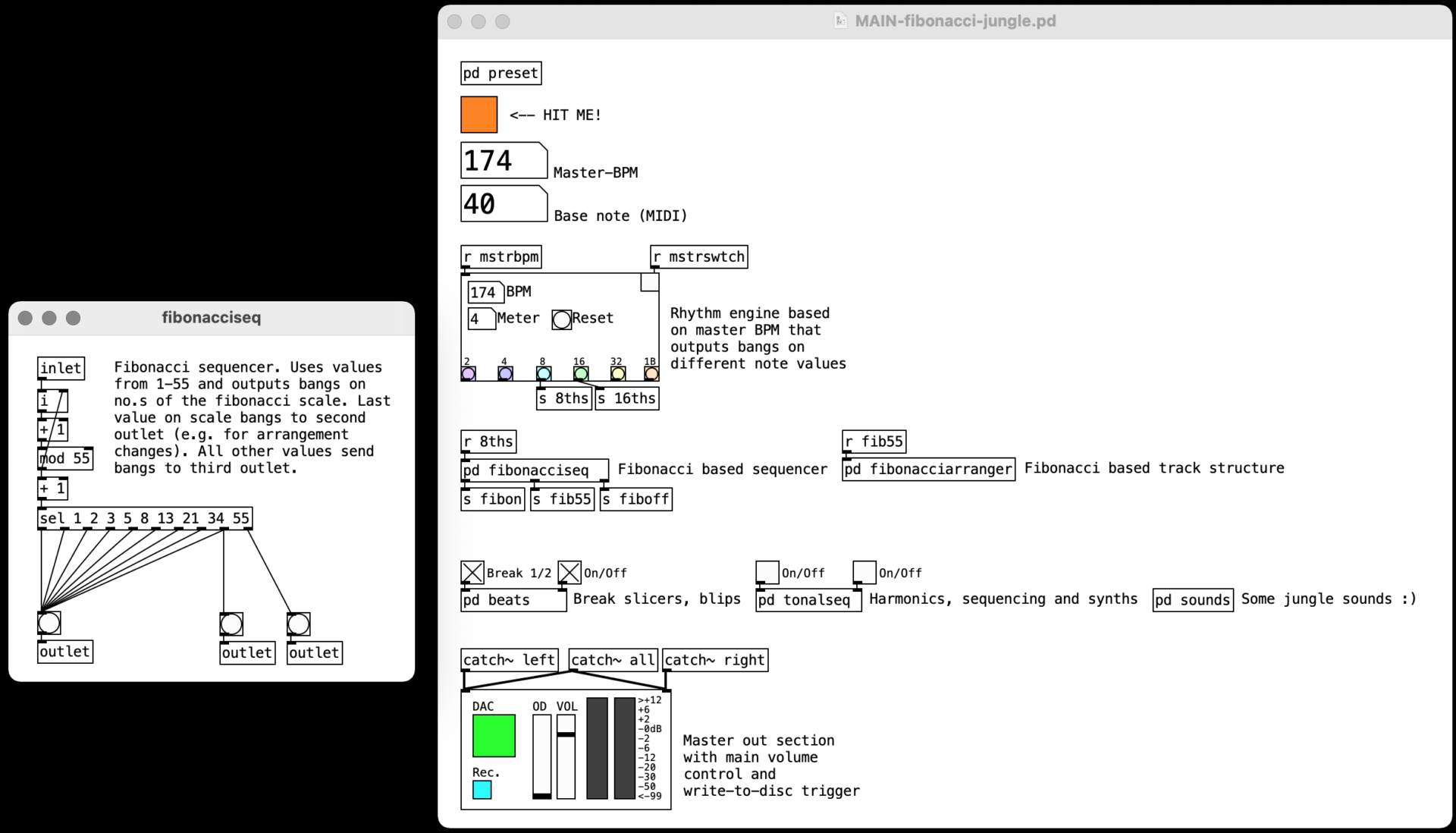Toggle the cyan Rec. switch
1456x833 pixels.
tap(482, 790)
